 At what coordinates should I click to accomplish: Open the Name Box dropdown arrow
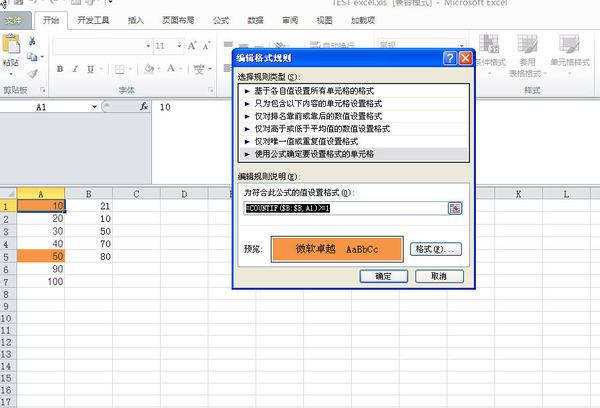94,107
